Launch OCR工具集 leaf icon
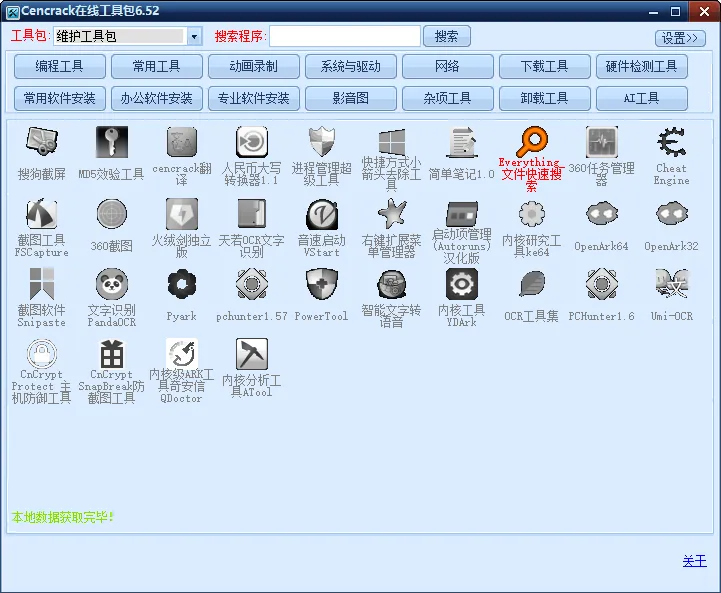The image size is (721, 593). click(532, 284)
